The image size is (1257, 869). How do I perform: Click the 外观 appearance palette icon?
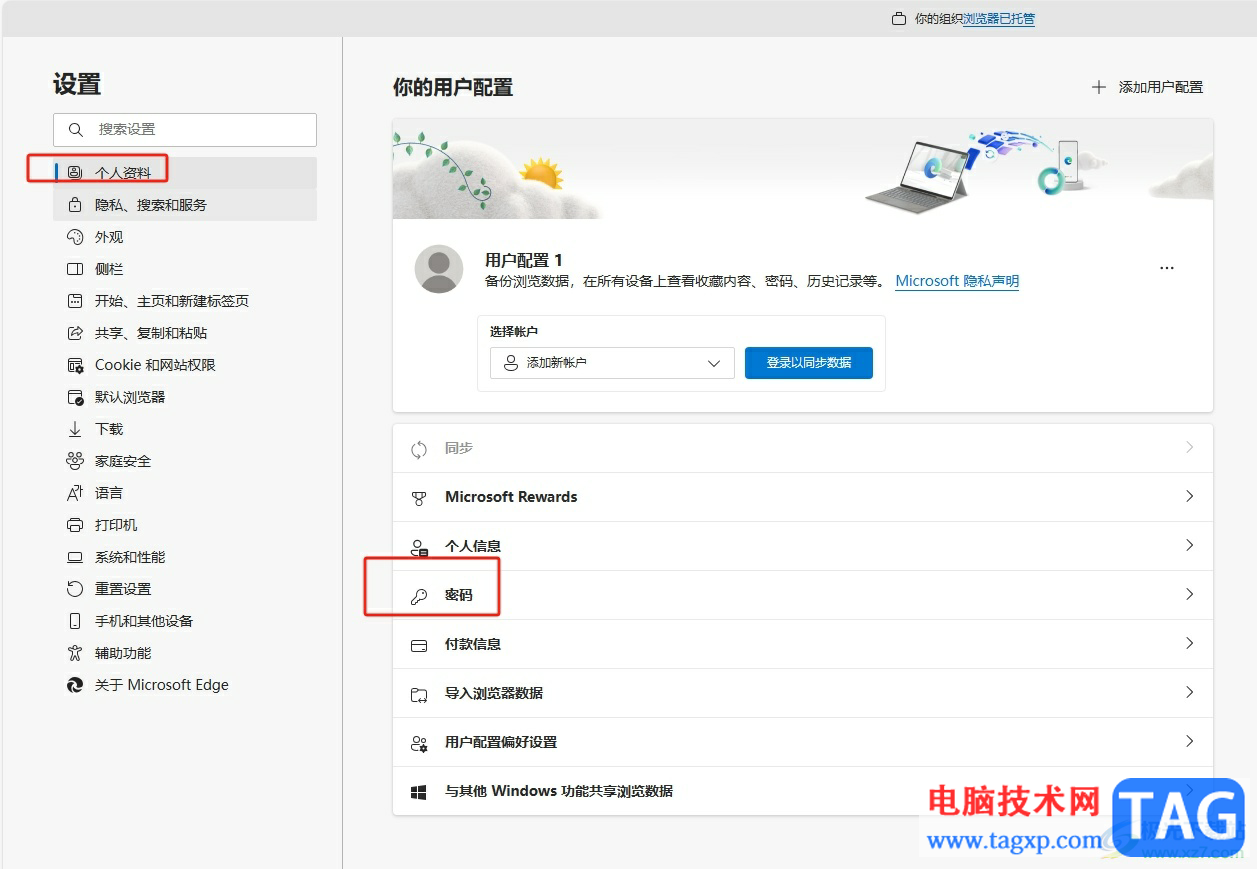[x=75, y=237]
